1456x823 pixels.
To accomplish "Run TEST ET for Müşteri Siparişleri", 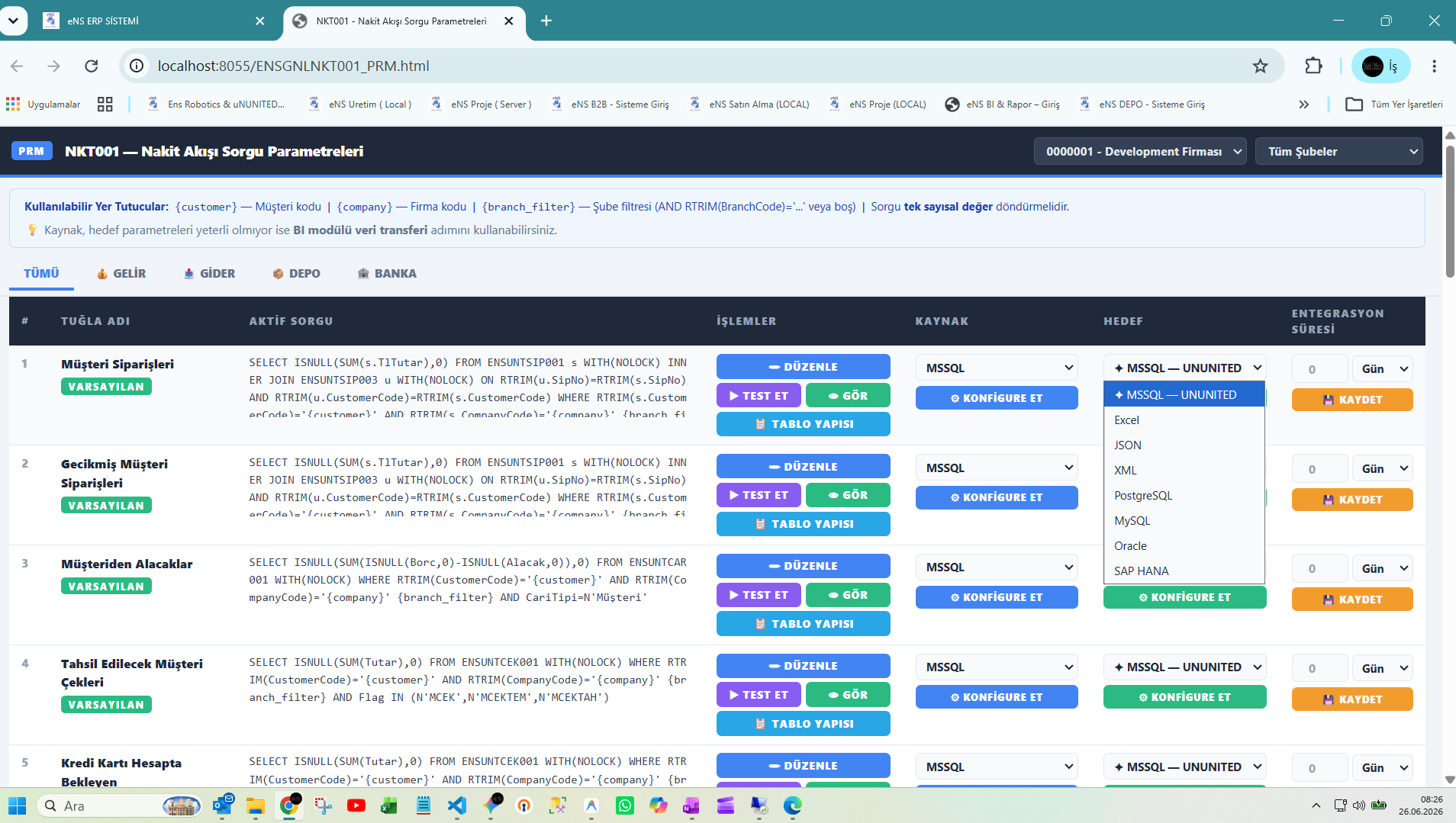I will 759,396.
